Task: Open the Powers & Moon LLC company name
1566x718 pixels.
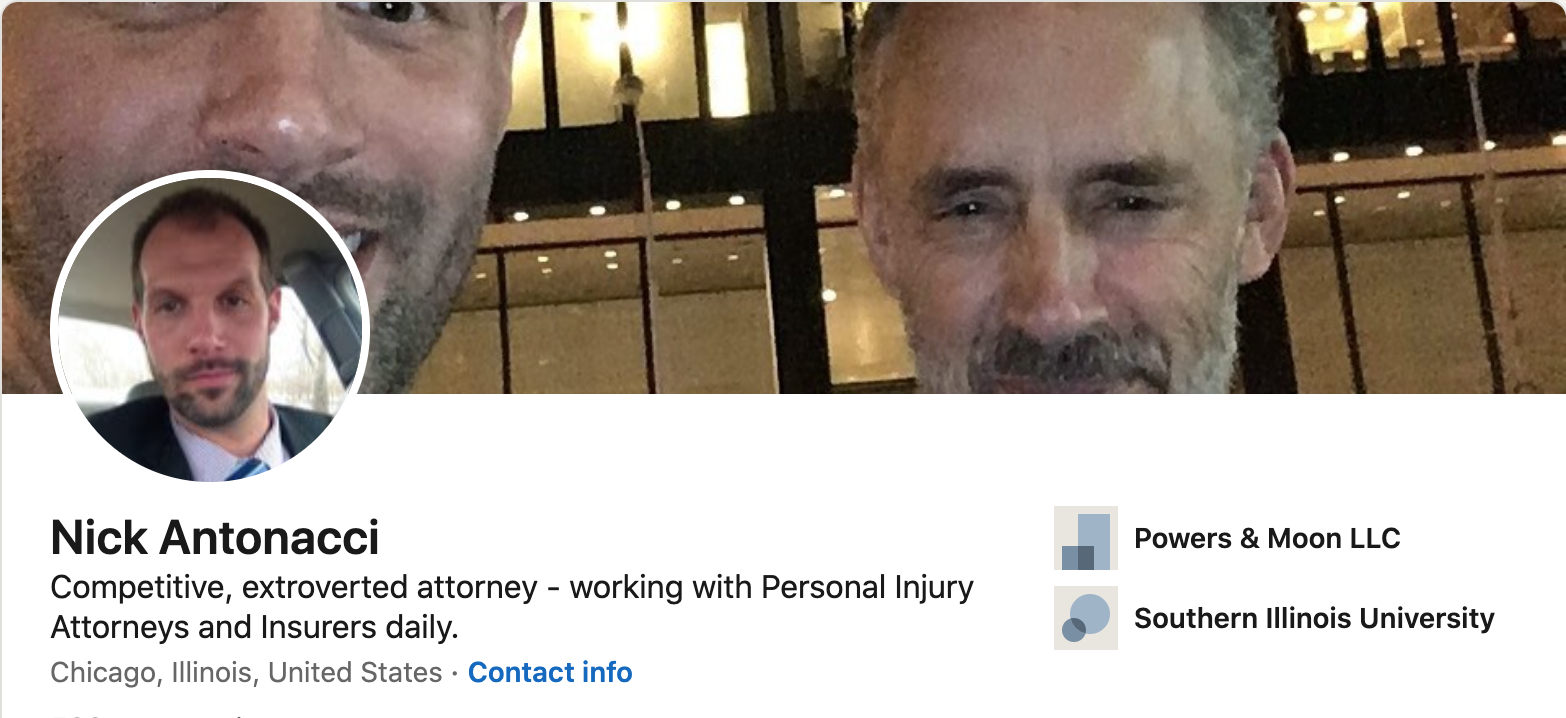Action: pyautogui.click(x=1267, y=538)
